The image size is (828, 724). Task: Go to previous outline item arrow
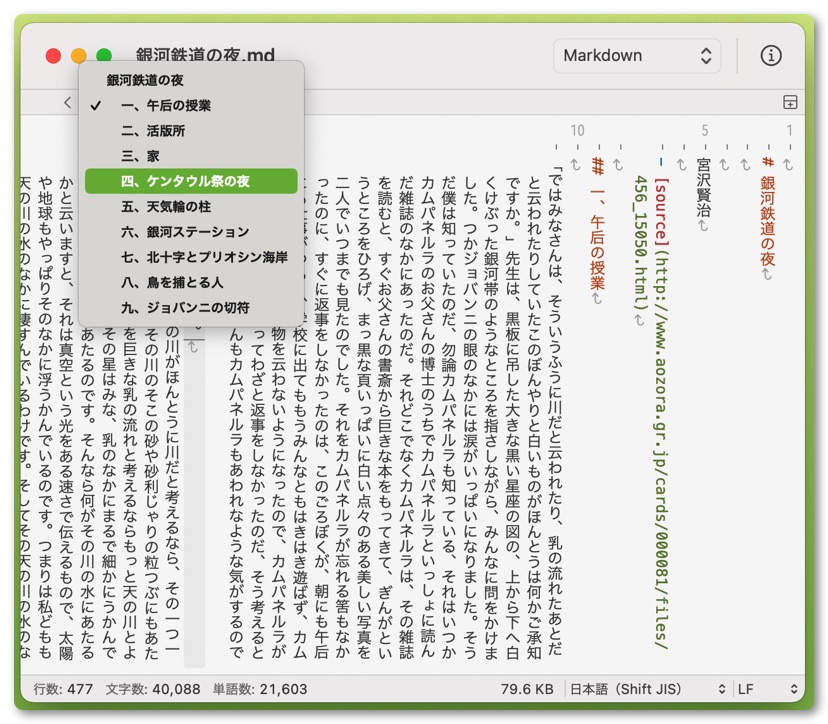coord(67,102)
